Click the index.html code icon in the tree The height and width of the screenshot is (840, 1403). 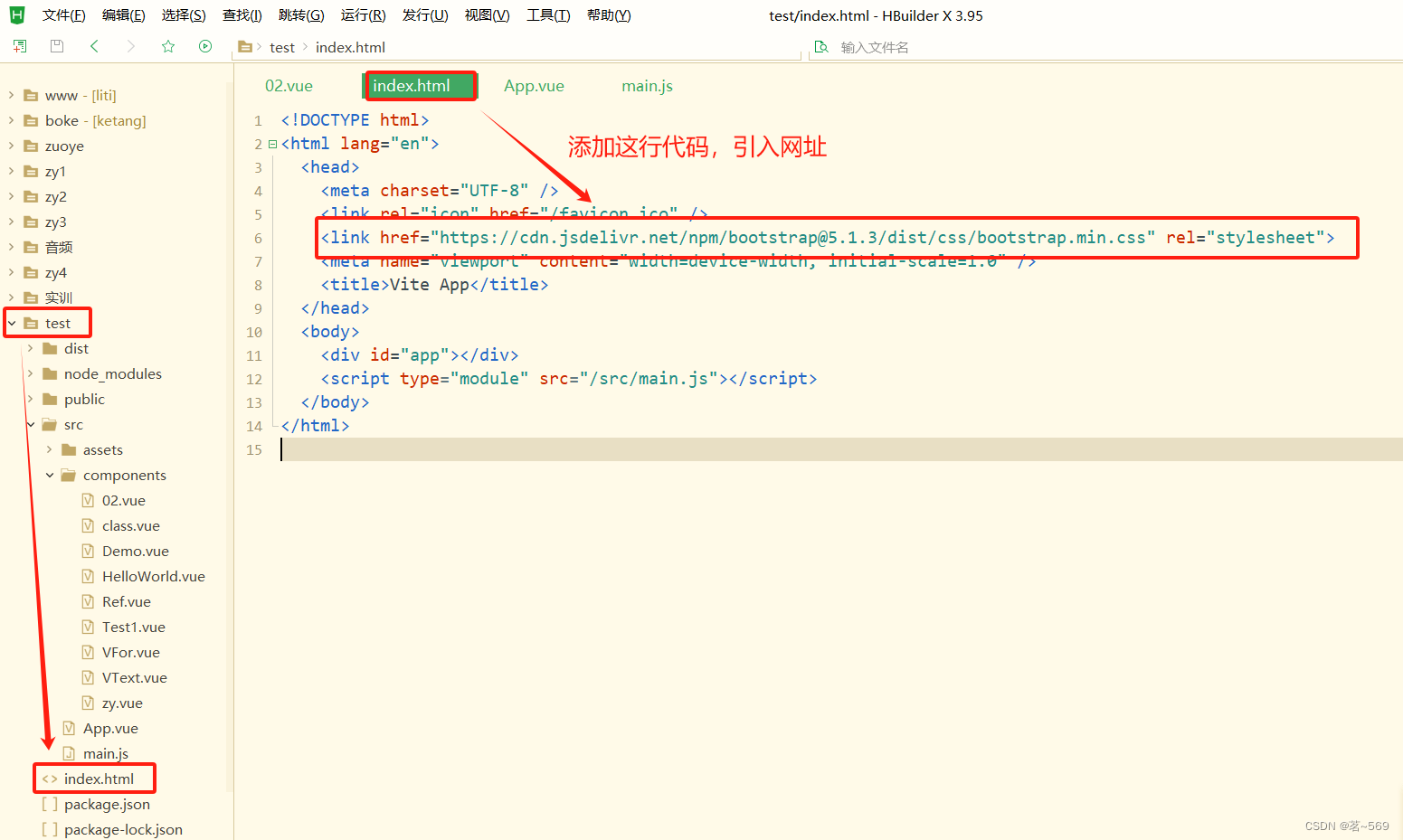pyautogui.click(x=50, y=779)
